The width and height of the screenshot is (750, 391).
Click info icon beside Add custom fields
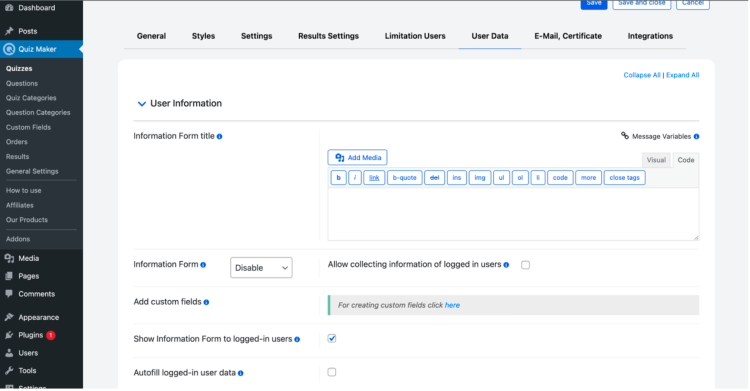[206, 302]
